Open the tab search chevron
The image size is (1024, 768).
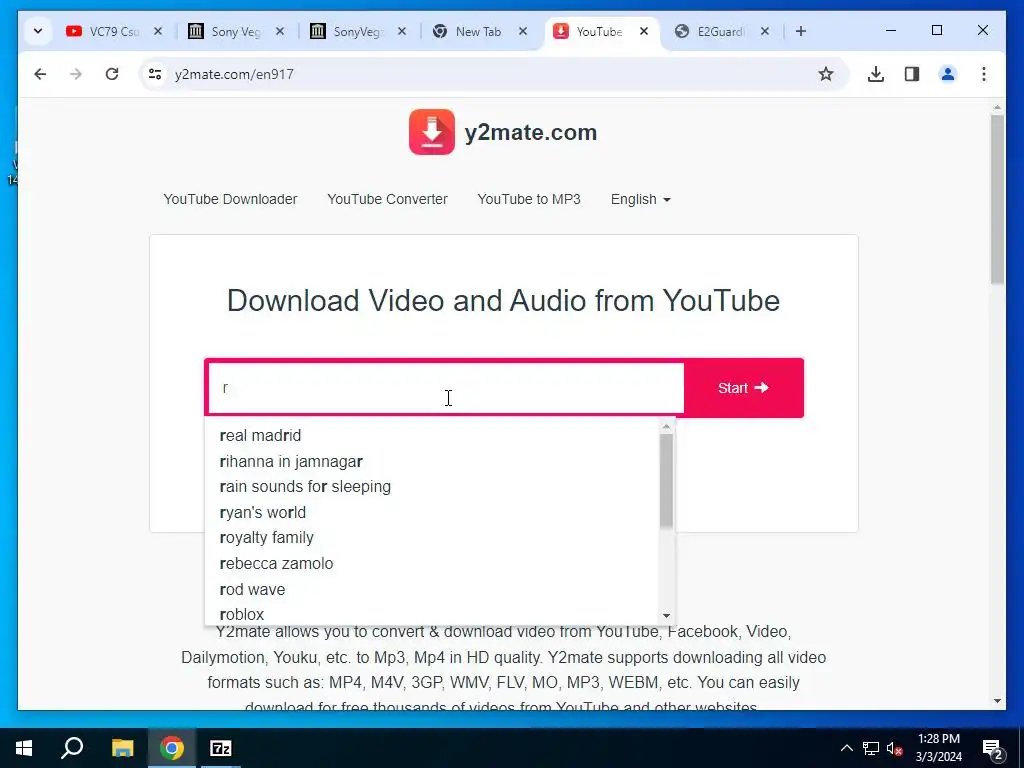click(38, 31)
